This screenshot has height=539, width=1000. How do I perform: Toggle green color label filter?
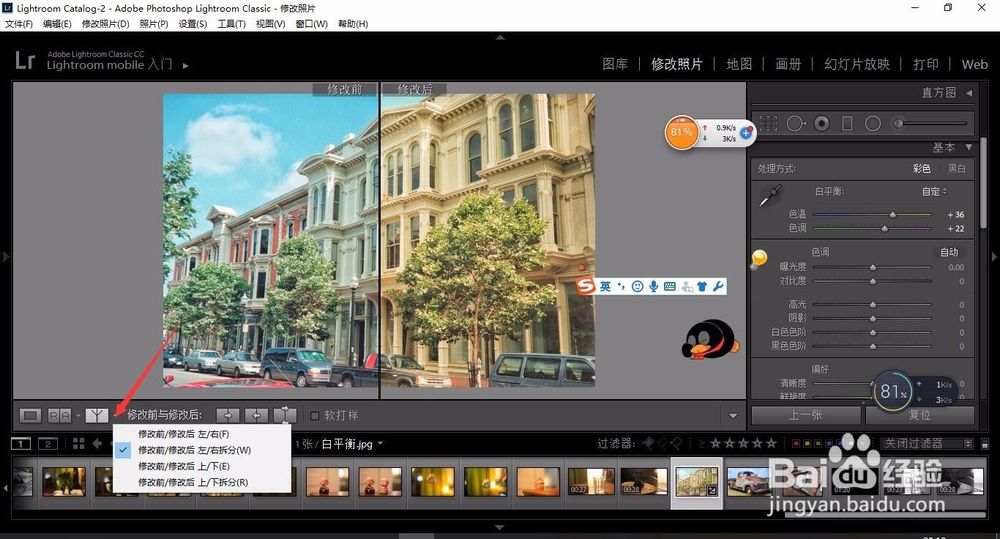[817, 443]
